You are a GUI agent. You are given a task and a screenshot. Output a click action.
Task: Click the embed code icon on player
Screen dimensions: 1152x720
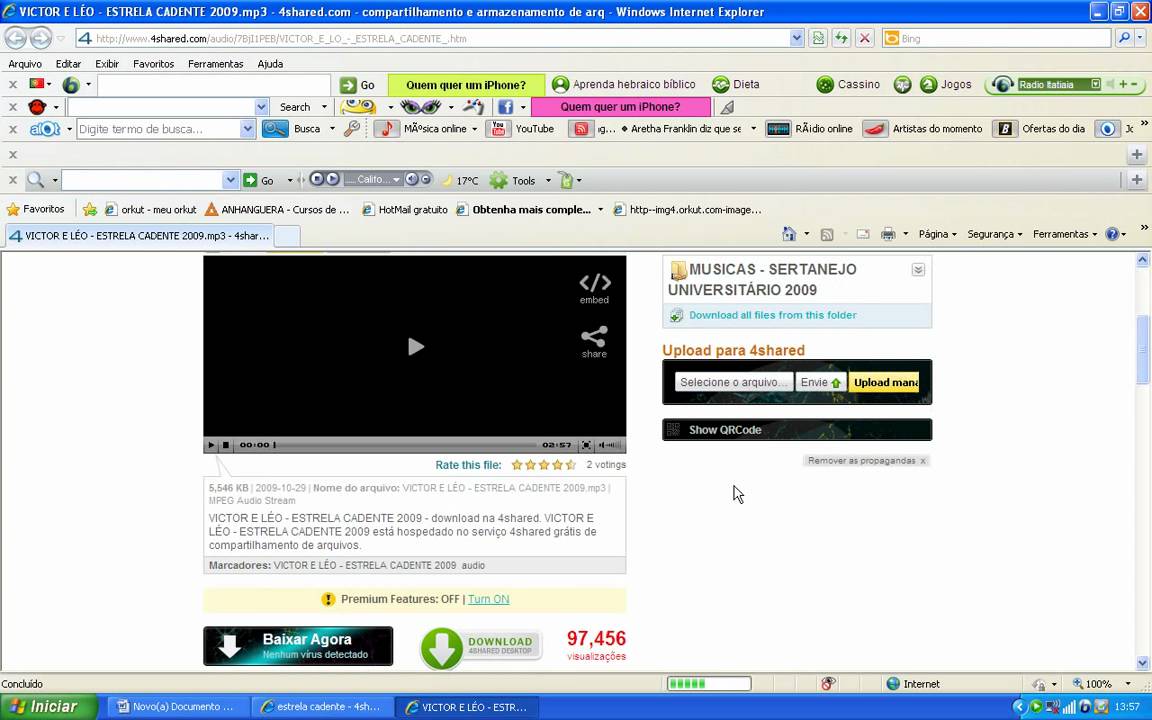(594, 288)
